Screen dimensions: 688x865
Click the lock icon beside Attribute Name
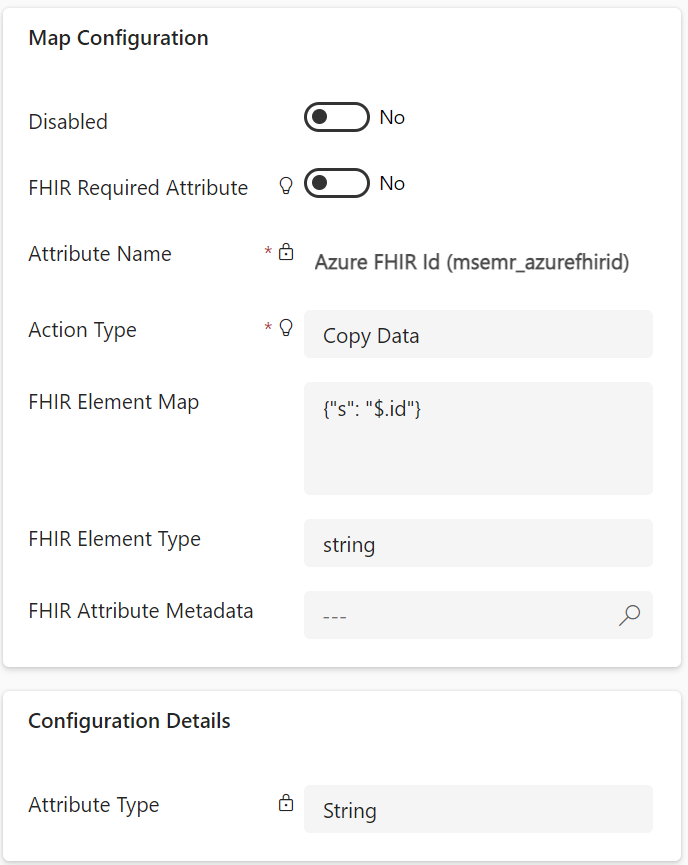point(286,252)
